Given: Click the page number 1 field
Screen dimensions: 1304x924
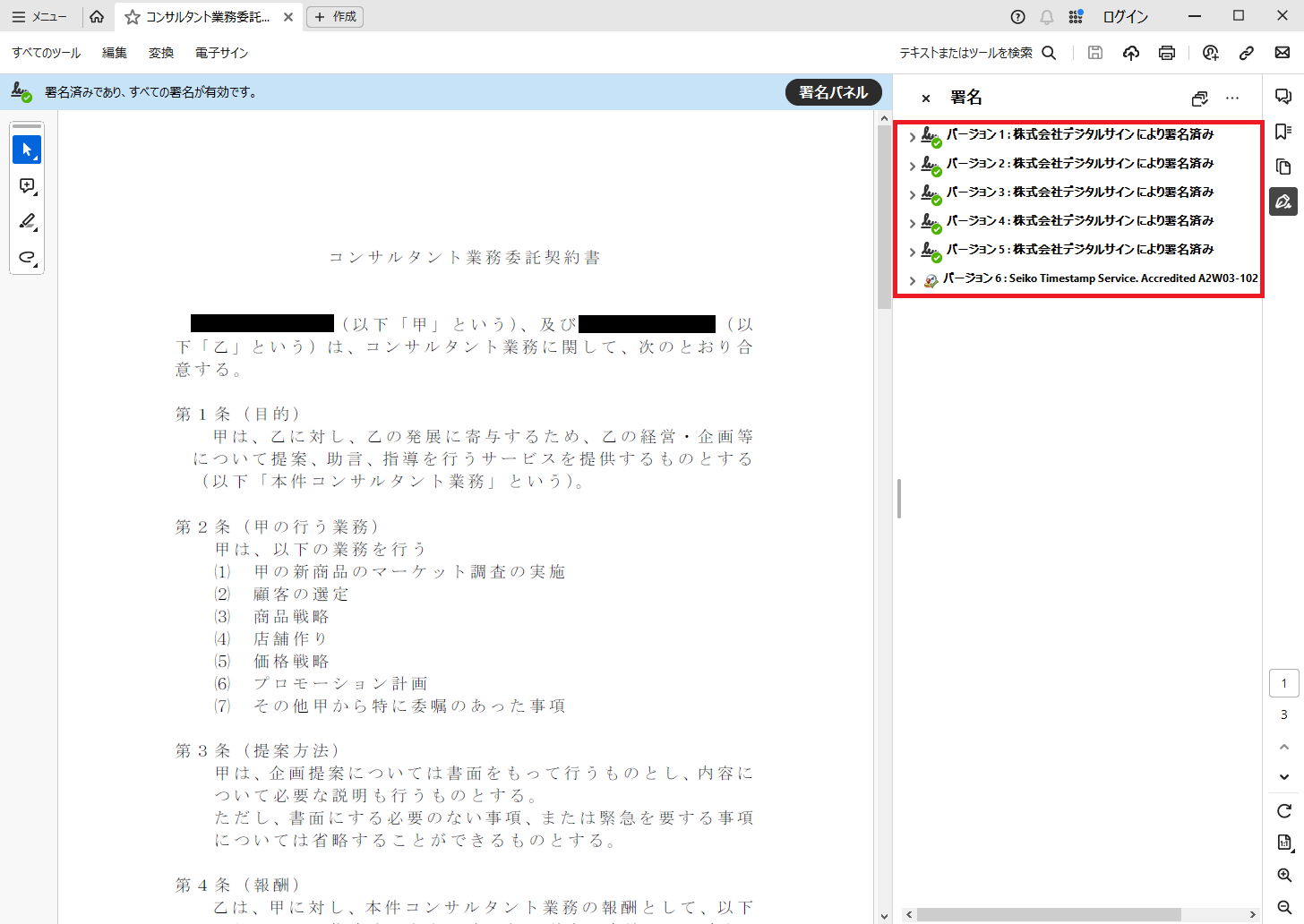Looking at the screenshot, I should 1283,683.
